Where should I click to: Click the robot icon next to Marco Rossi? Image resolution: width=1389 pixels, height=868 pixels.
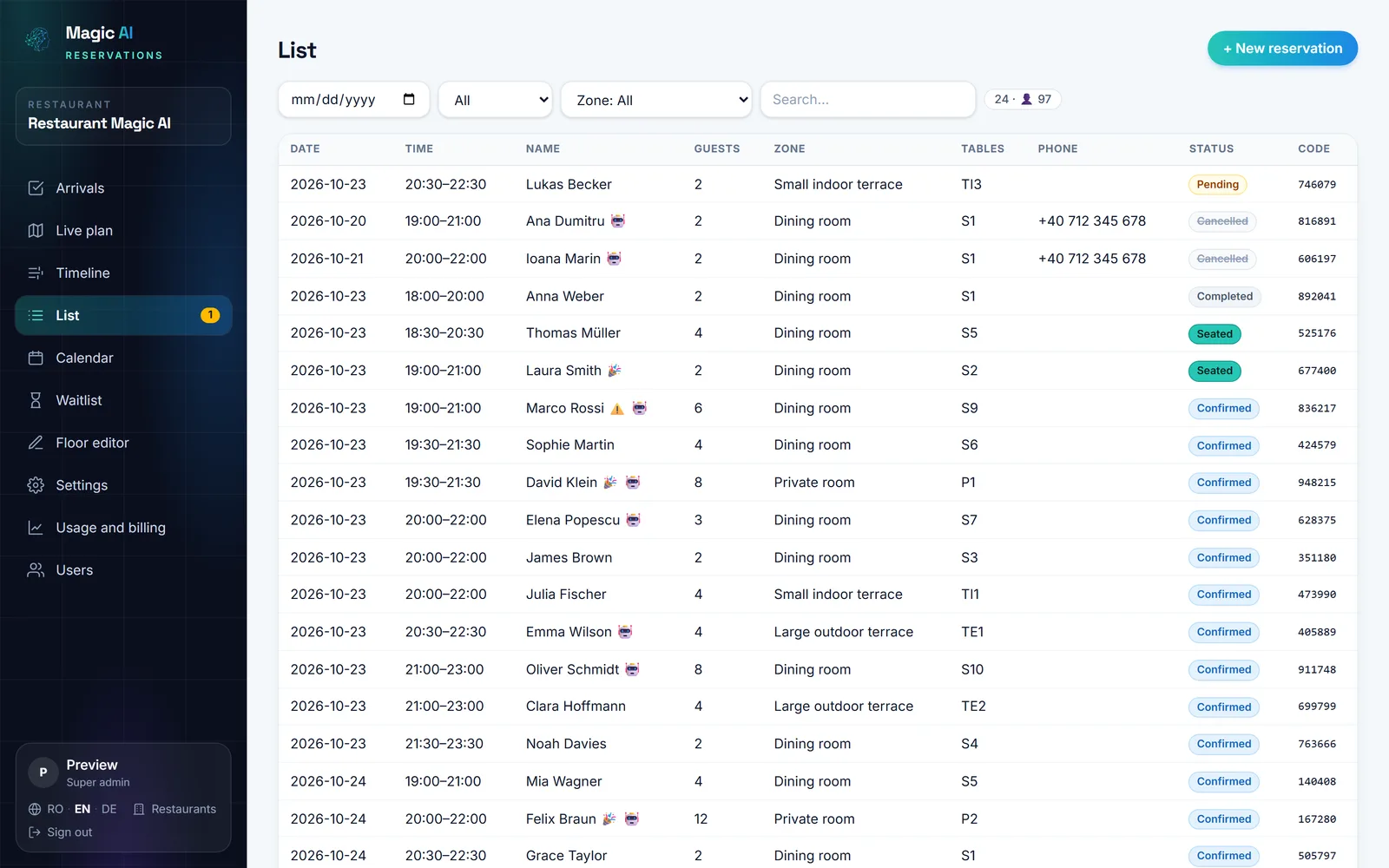tap(640, 407)
